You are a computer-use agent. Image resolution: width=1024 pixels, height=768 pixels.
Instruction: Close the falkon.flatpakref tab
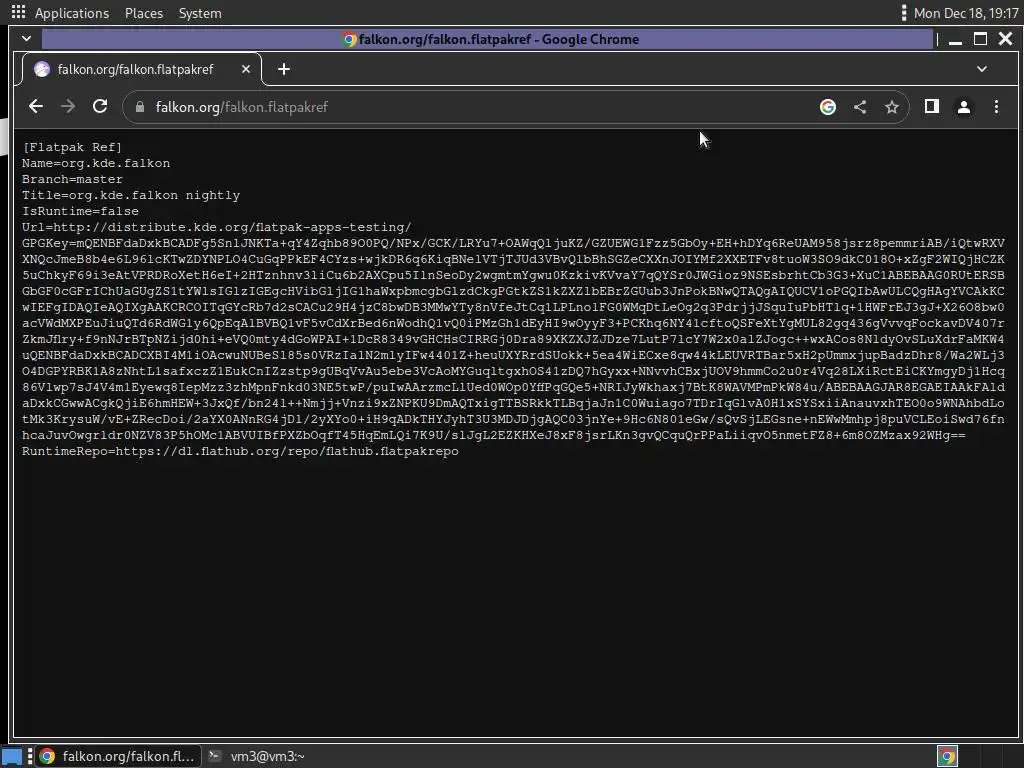pyautogui.click(x=246, y=69)
